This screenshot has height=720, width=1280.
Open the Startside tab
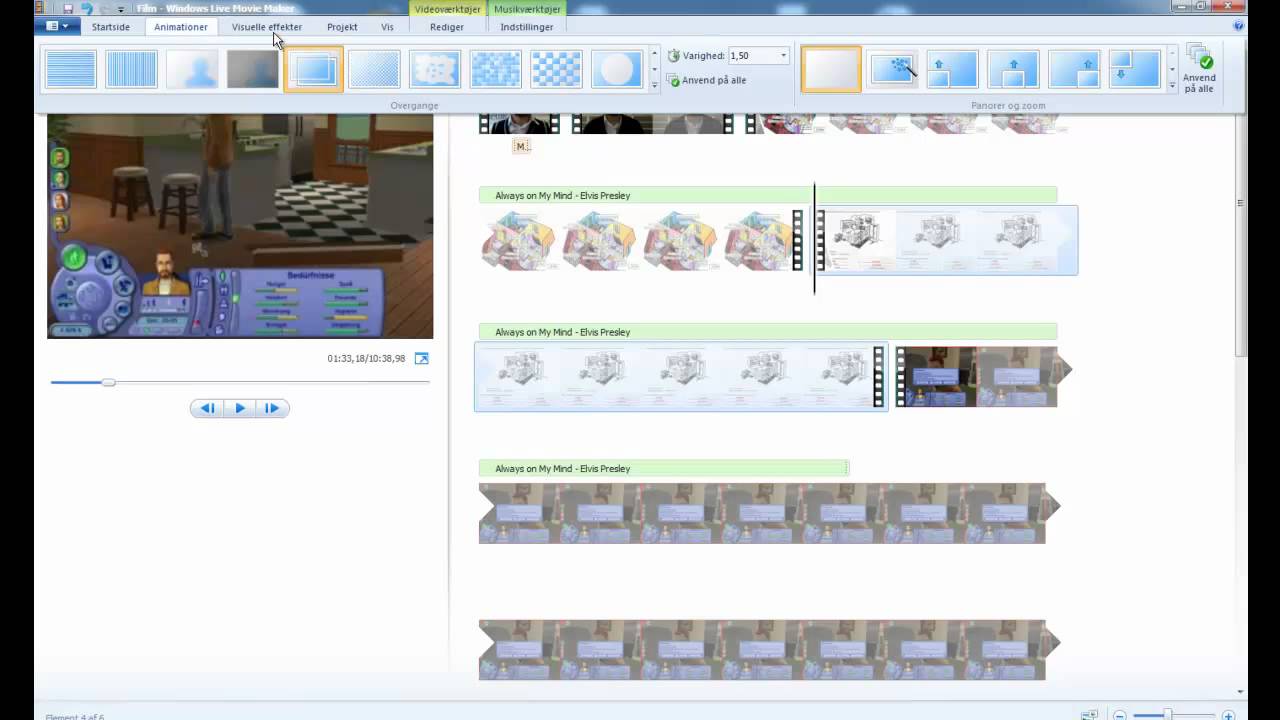111,27
